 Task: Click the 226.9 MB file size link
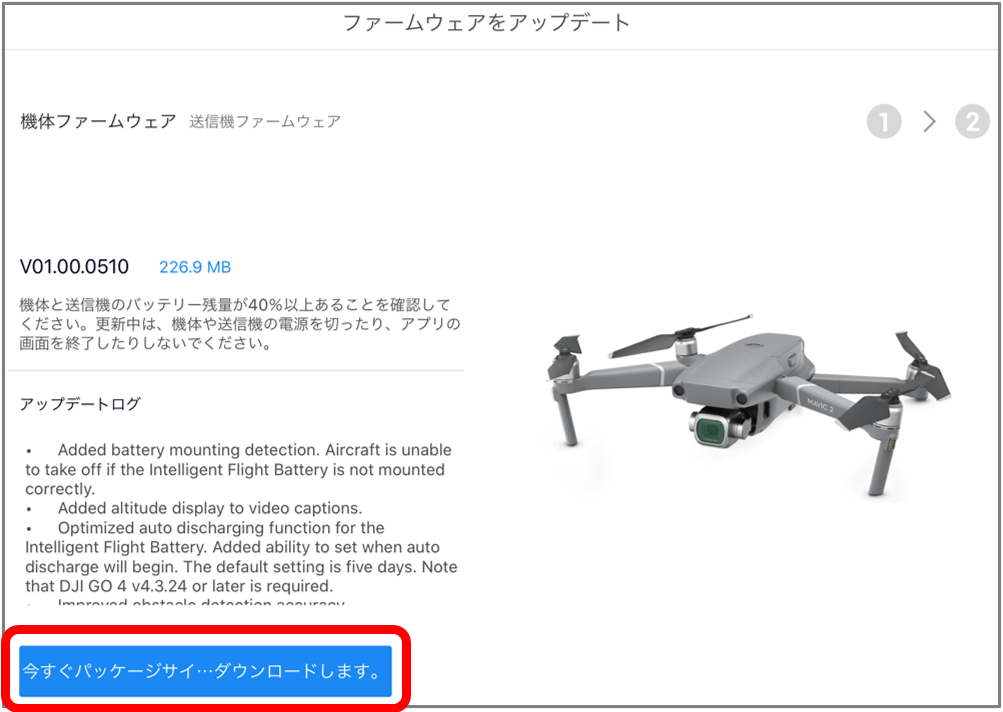[195, 267]
